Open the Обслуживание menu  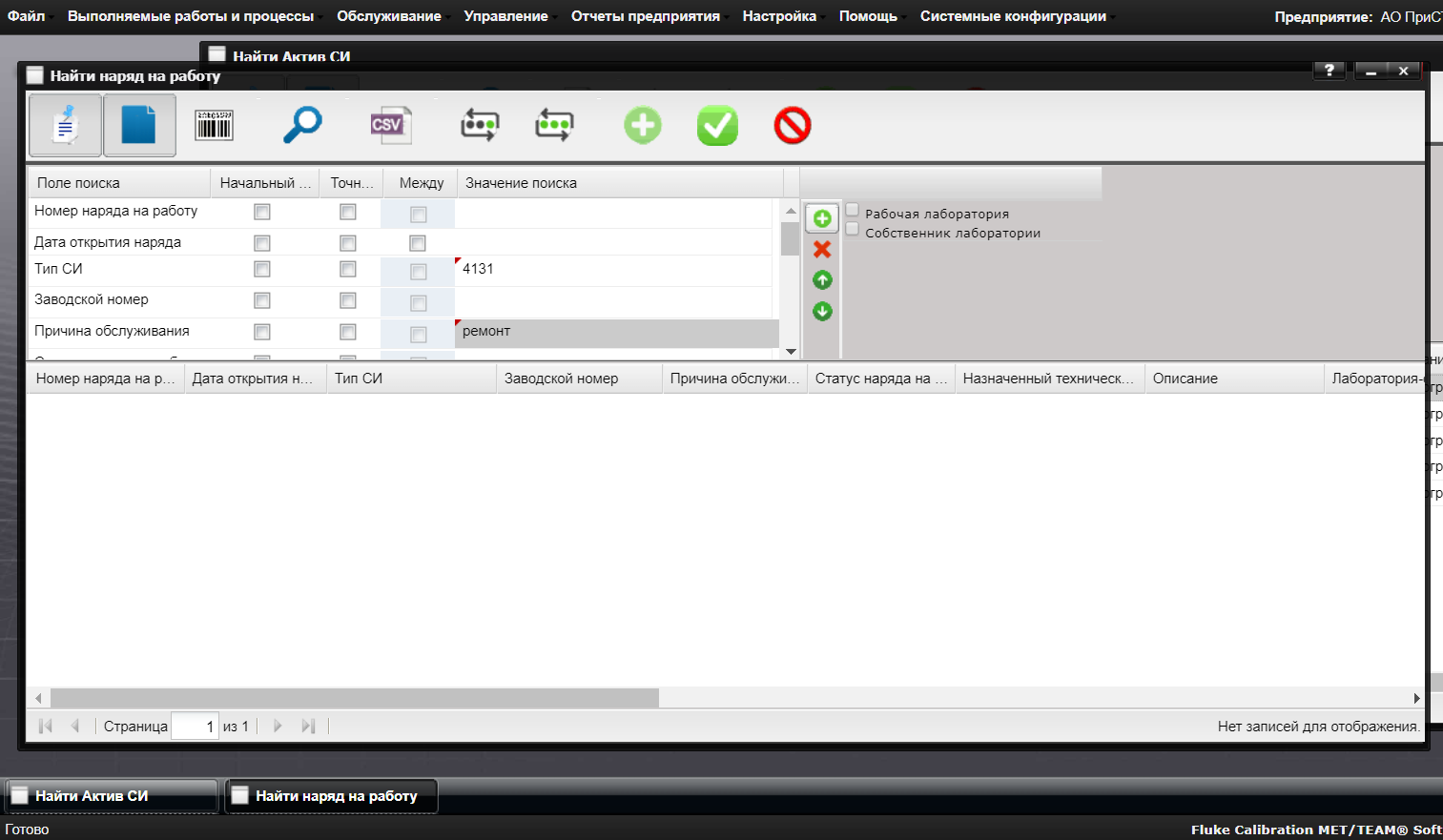click(x=389, y=16)
